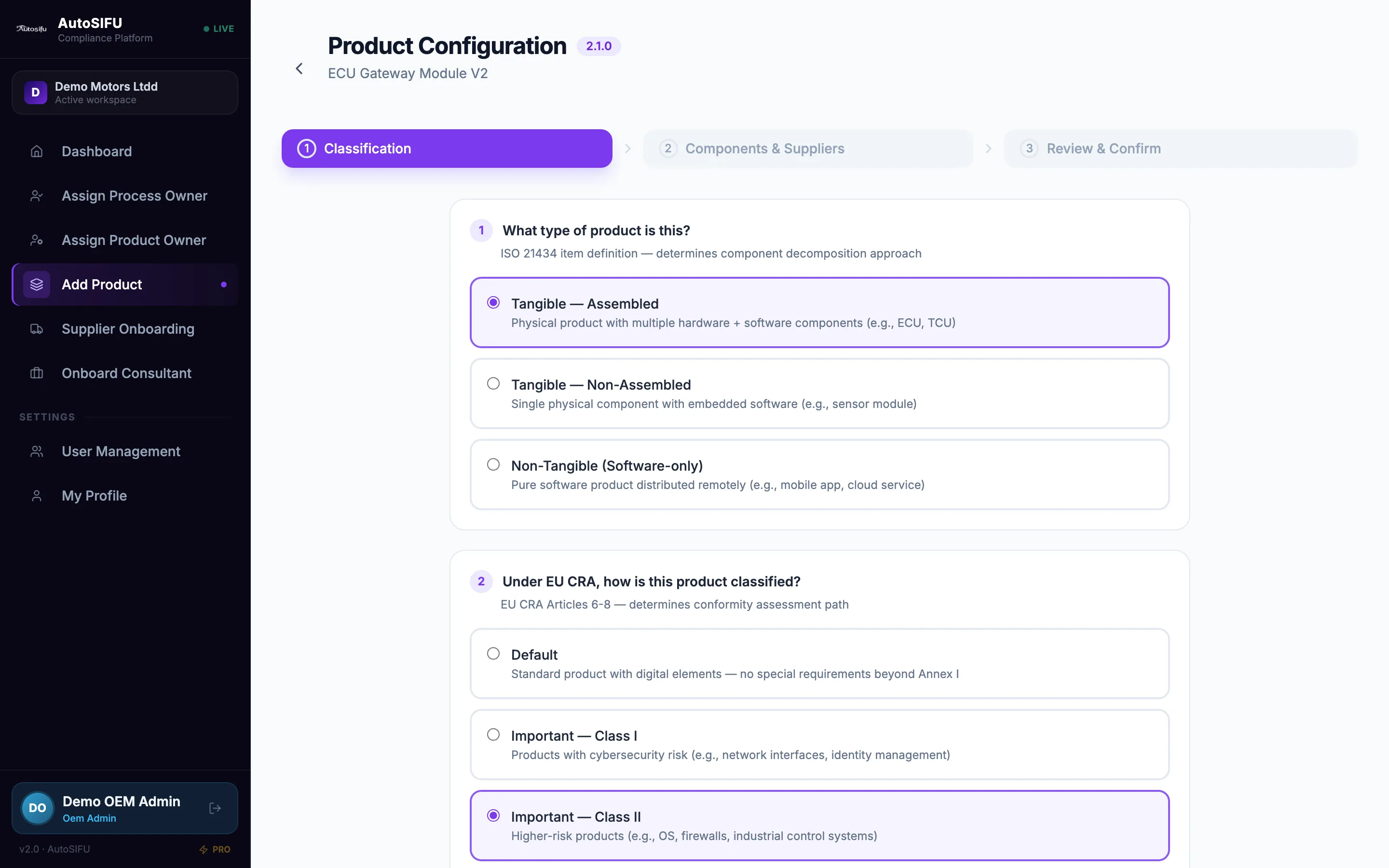Select the Tangible — Assembled radio button
Viewport: 1389px width, 868px height.
click(493, 302)
